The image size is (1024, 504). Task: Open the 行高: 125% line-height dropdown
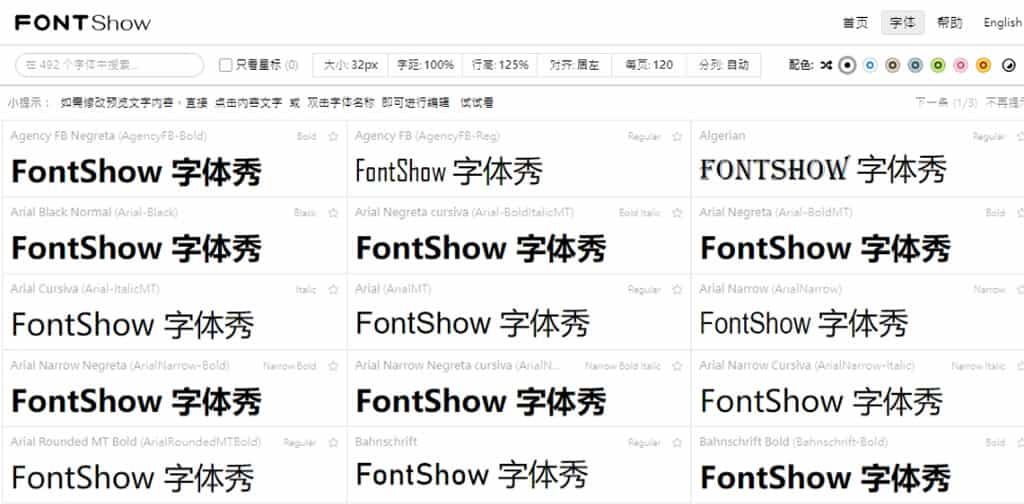pyautogui.click(x=500, y=65)
